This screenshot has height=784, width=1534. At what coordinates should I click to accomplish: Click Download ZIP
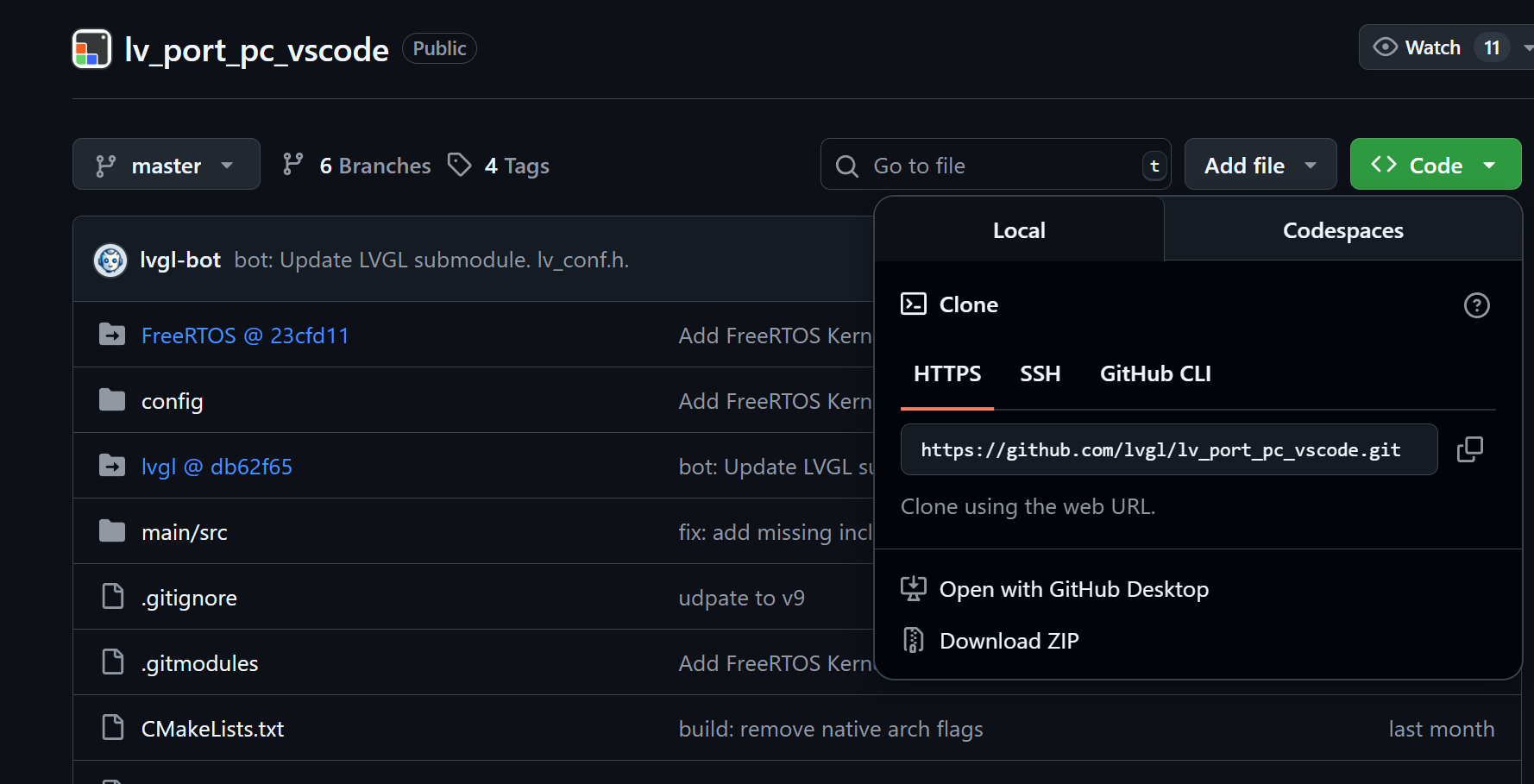[1009, 641]
